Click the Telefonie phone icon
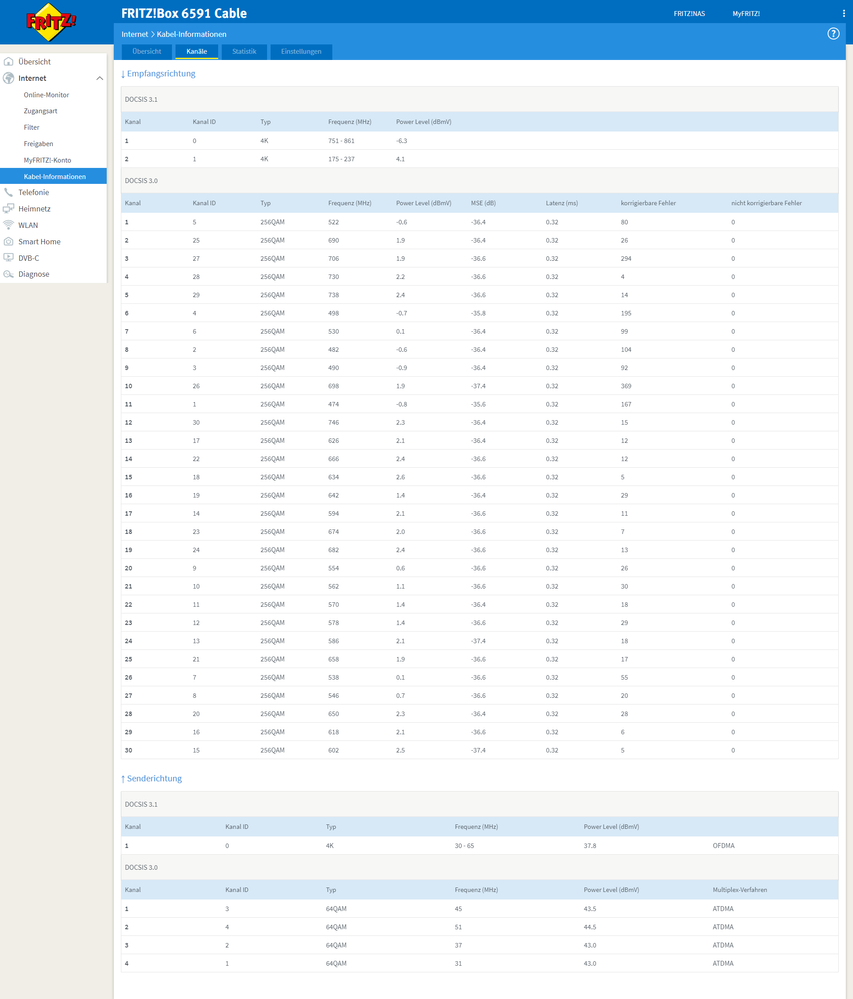Viewport: 853px width, 999px height. [x=9, y=192]
